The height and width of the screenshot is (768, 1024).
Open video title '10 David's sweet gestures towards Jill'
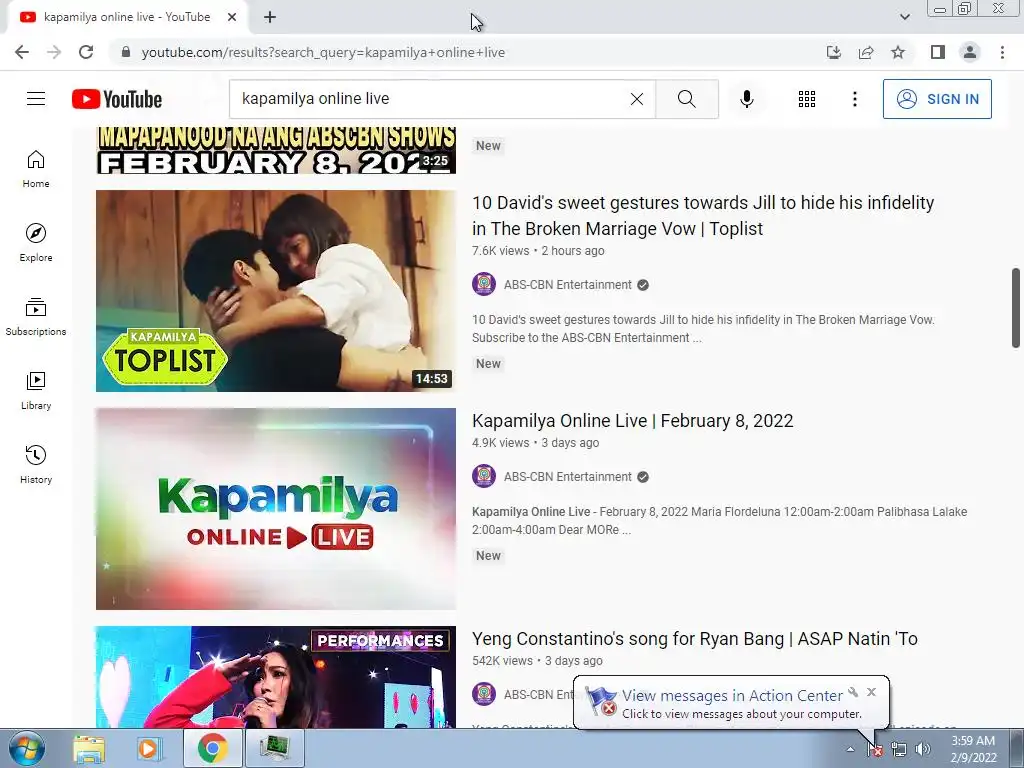coord(703,216)
